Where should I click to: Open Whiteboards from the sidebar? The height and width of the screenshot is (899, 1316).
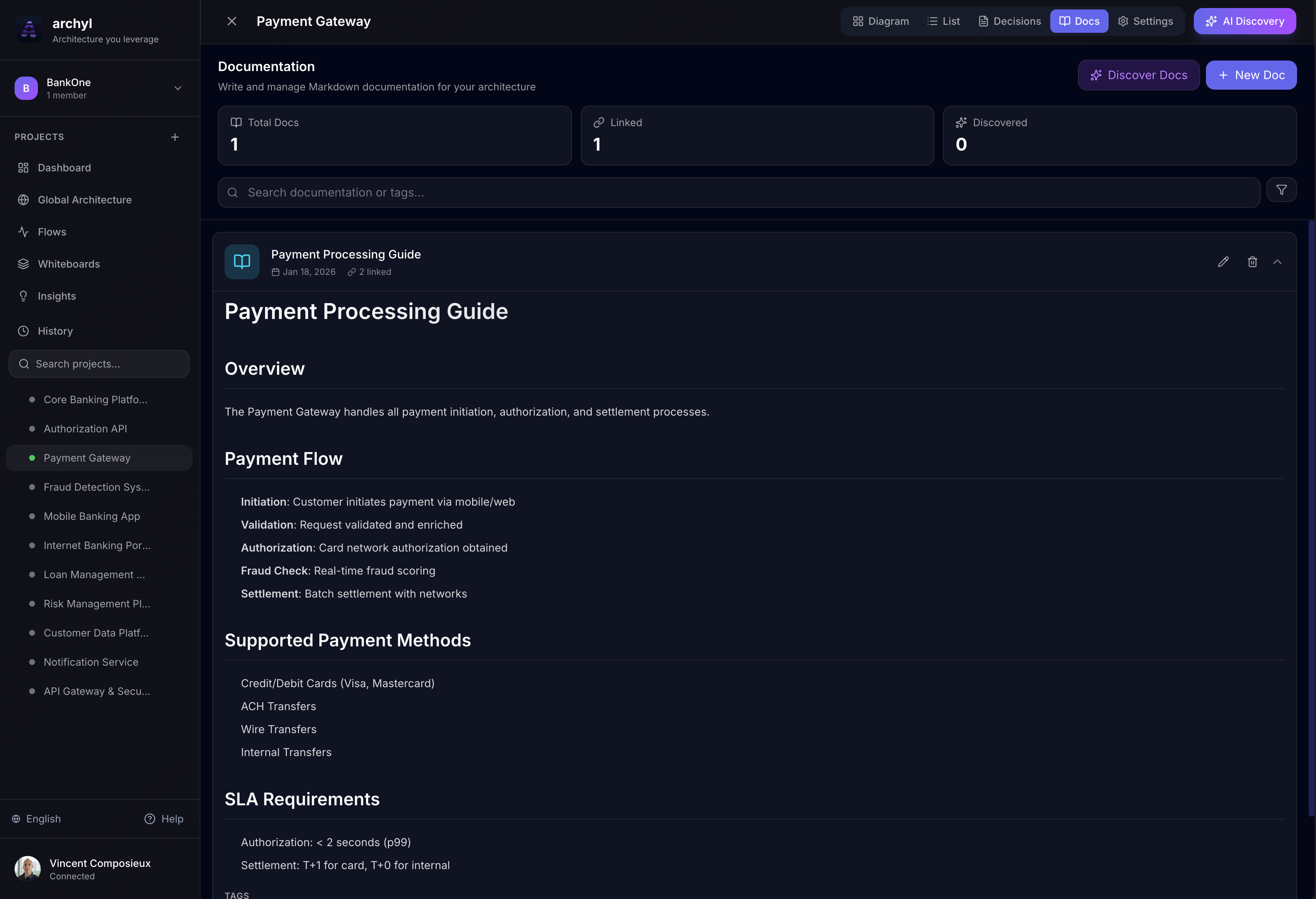click(69, 264)
